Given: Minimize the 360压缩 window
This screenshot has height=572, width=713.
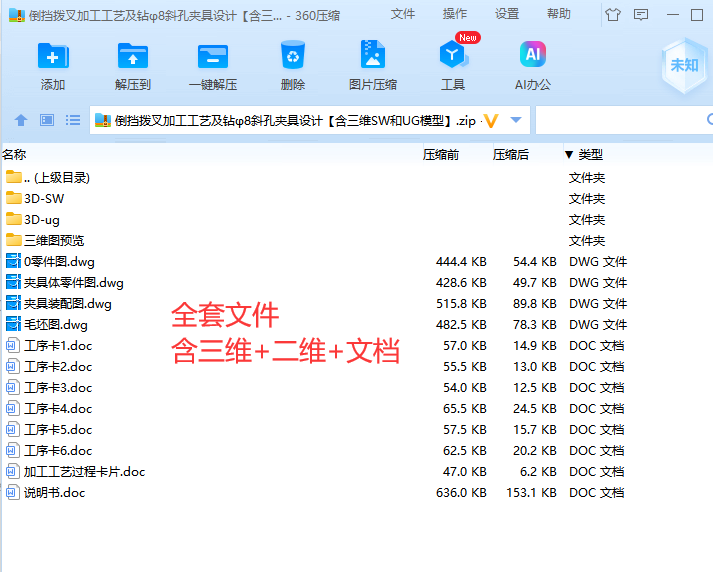Looking at the screenshot, I should coord(673,15).
